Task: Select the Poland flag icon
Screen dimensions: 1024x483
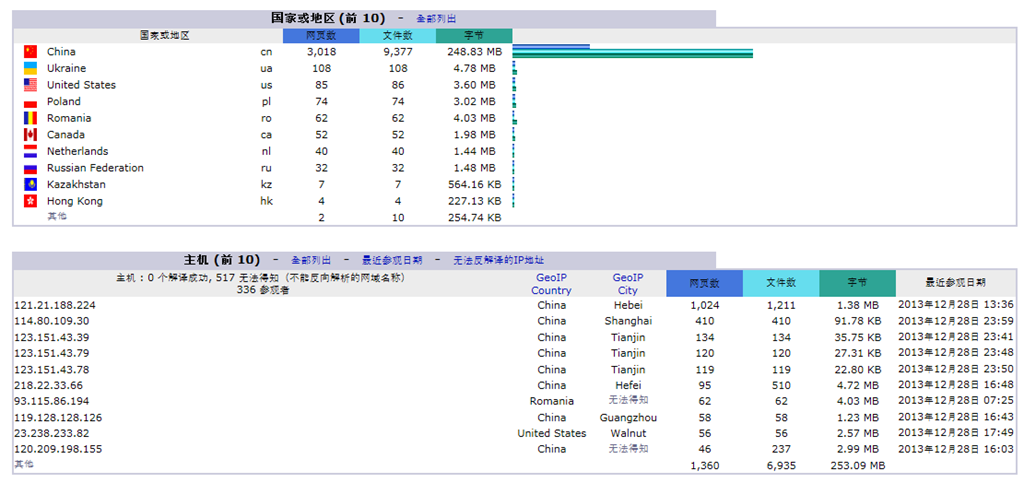Action: click(x=30, y=102)
